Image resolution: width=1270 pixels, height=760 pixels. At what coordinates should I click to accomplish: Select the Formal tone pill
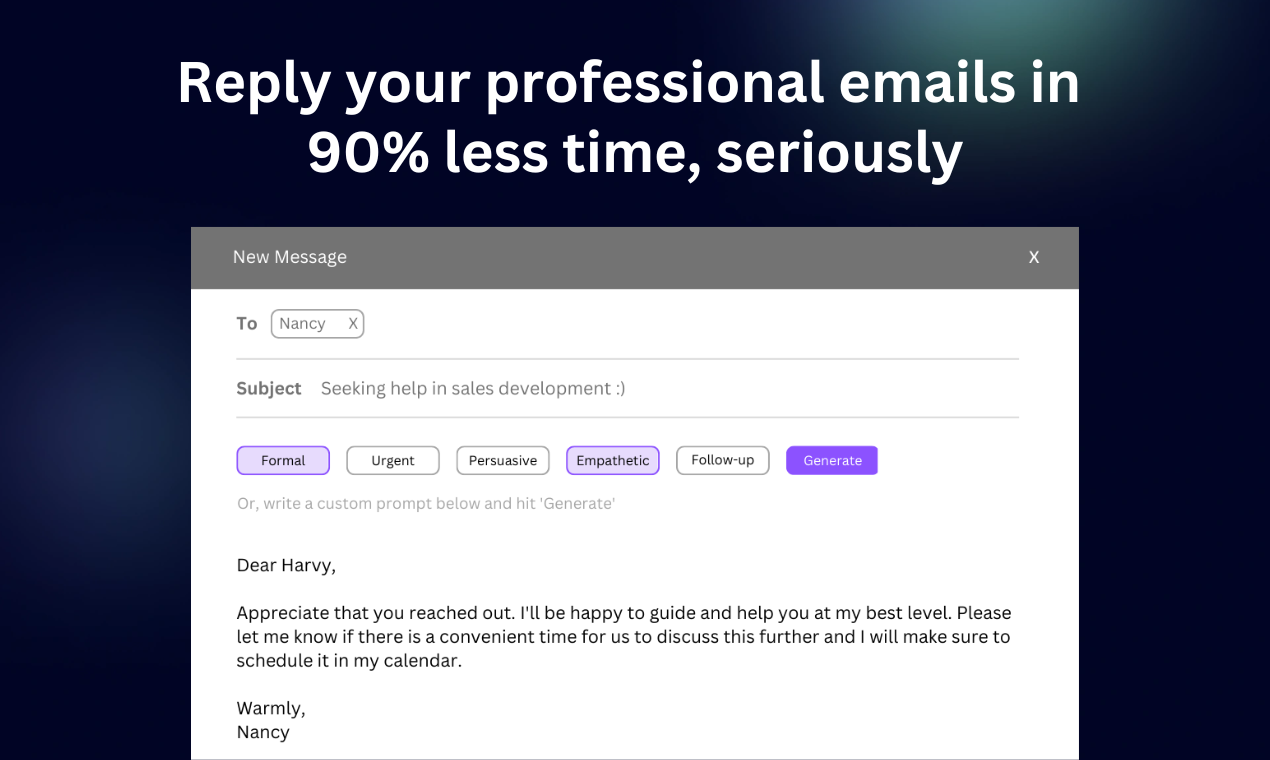pyautogui.click(x=283, y=460)
